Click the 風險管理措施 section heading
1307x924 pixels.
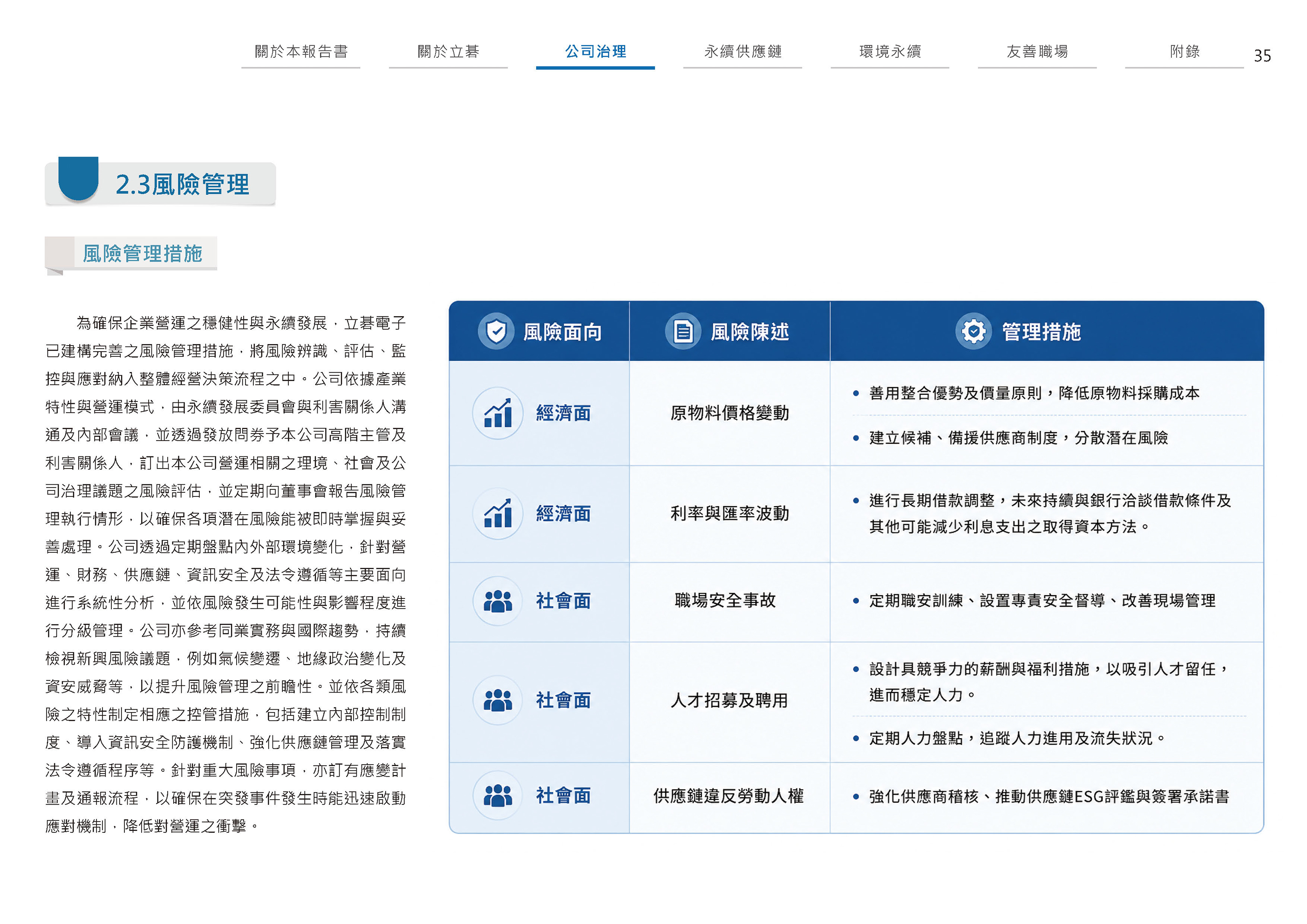point(143,253)
